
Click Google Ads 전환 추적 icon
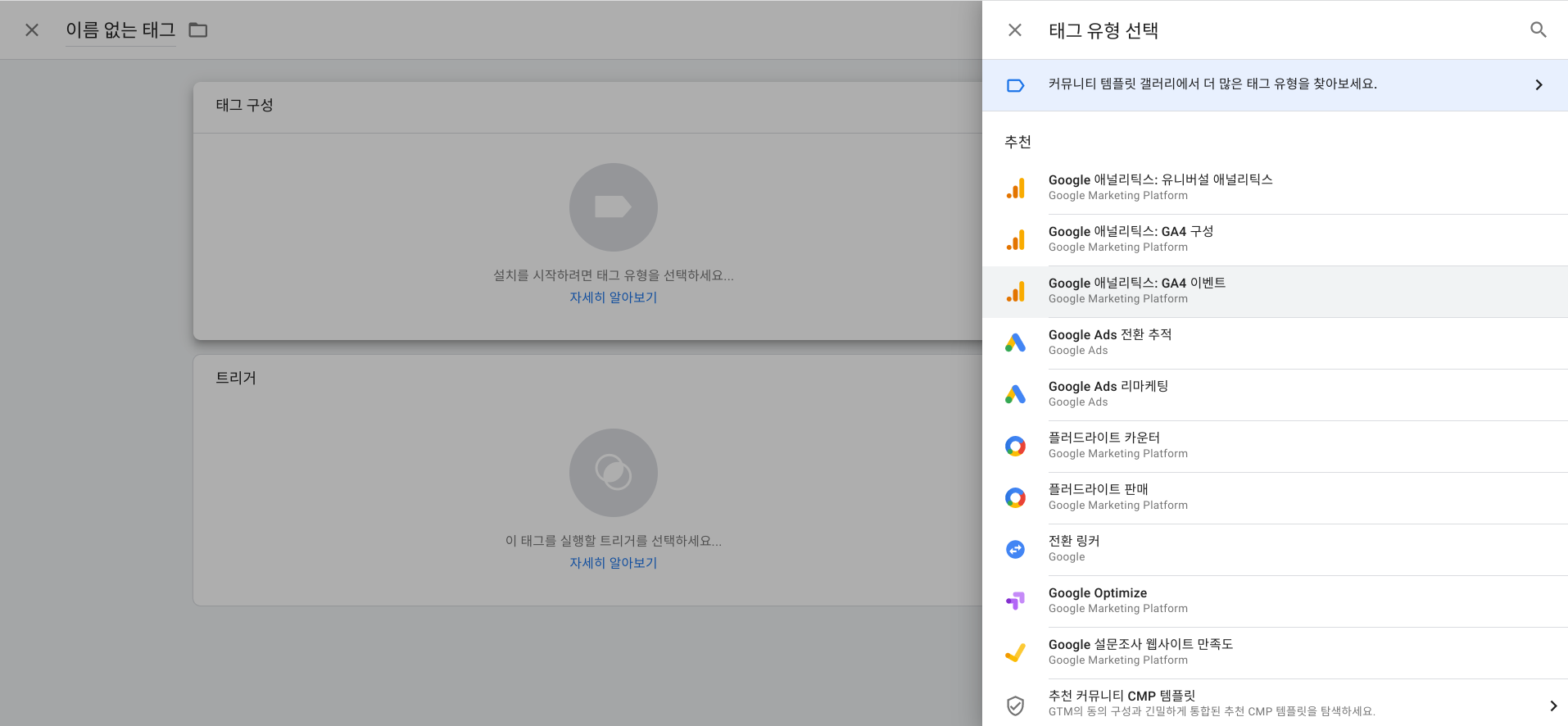pyautogui.click(x=1015, y=343)
